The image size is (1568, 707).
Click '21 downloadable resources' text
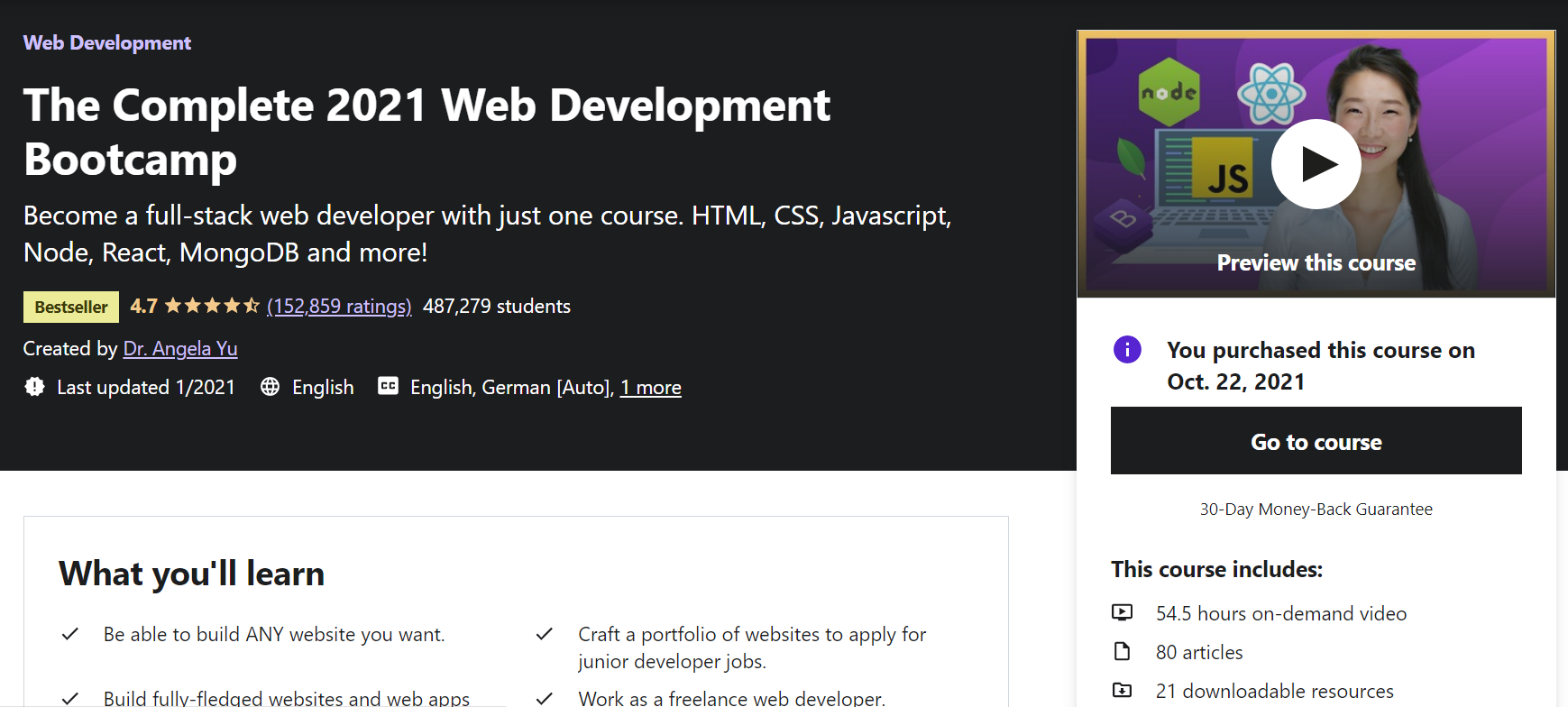(x=1275, y=692)
